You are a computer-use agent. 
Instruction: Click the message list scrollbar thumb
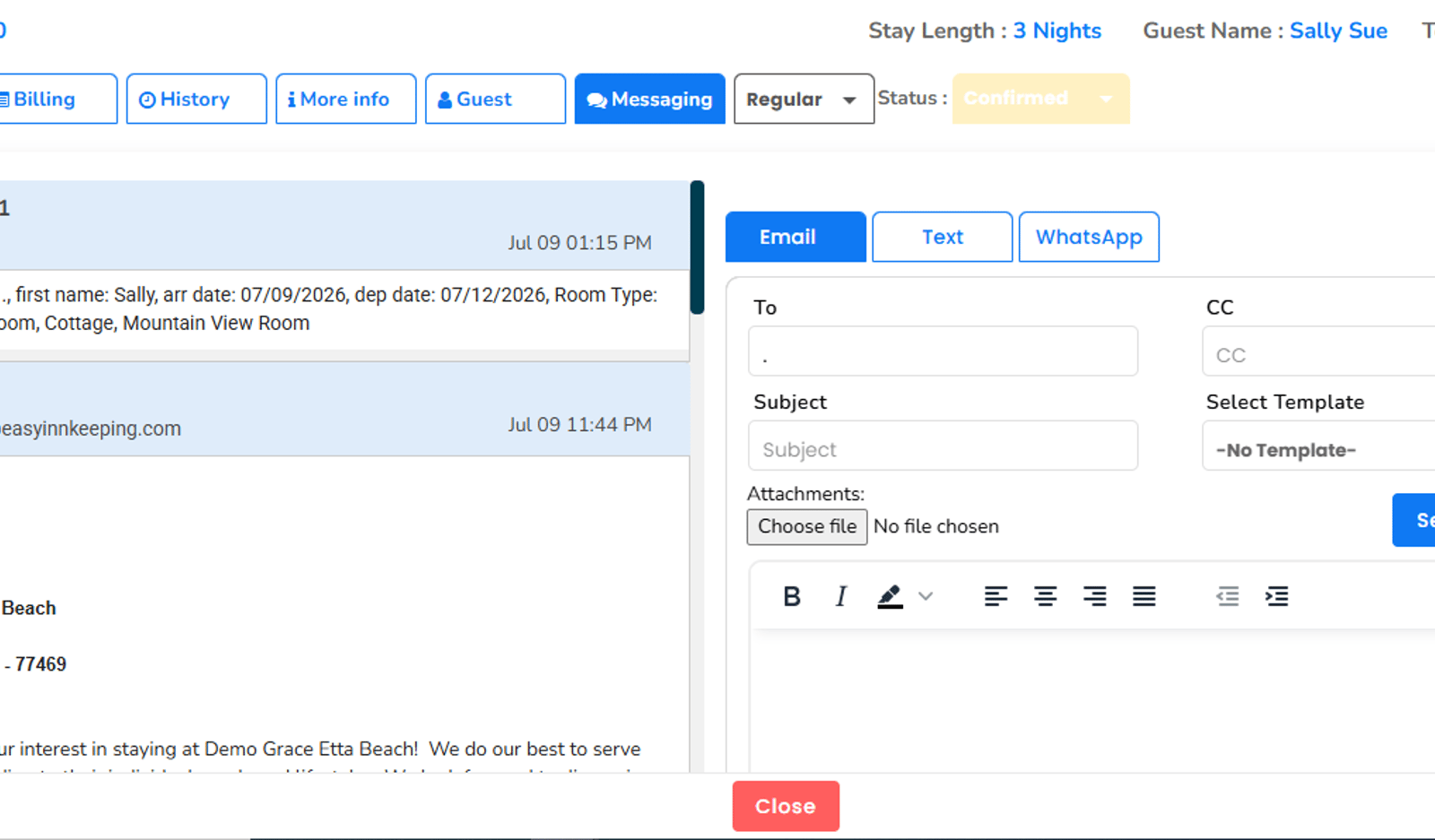tap(697, 247)
